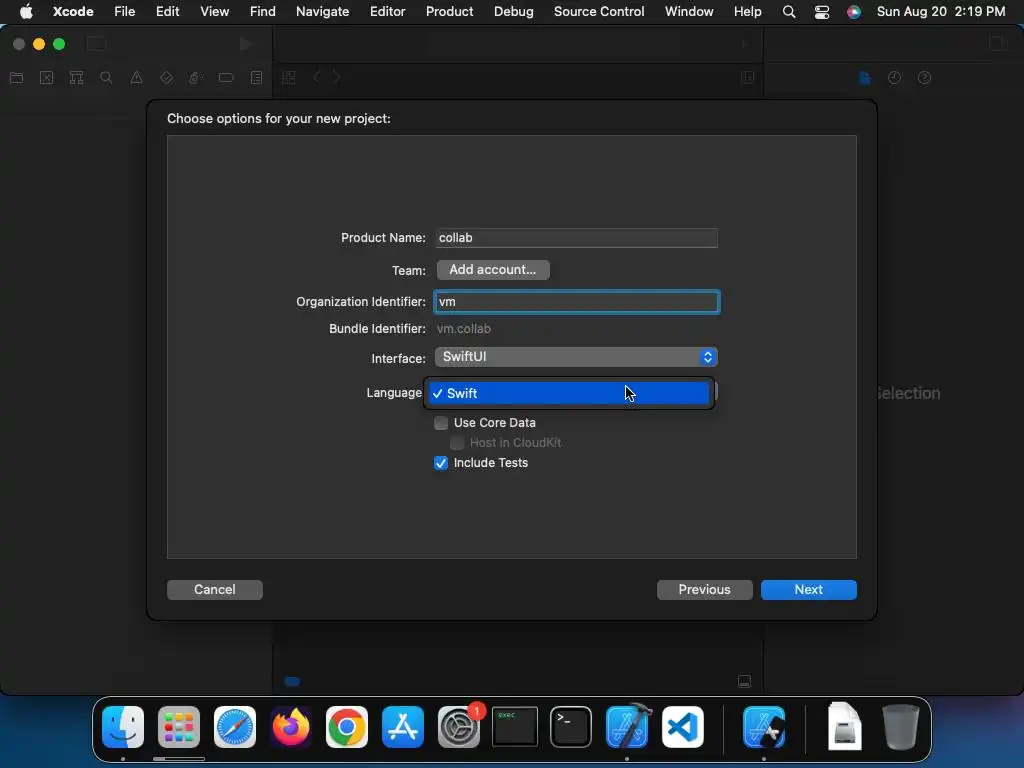The width and height of the screenshot is (1024, 768).
Task: Open the Report navigator icon
Action: [257, 78]
